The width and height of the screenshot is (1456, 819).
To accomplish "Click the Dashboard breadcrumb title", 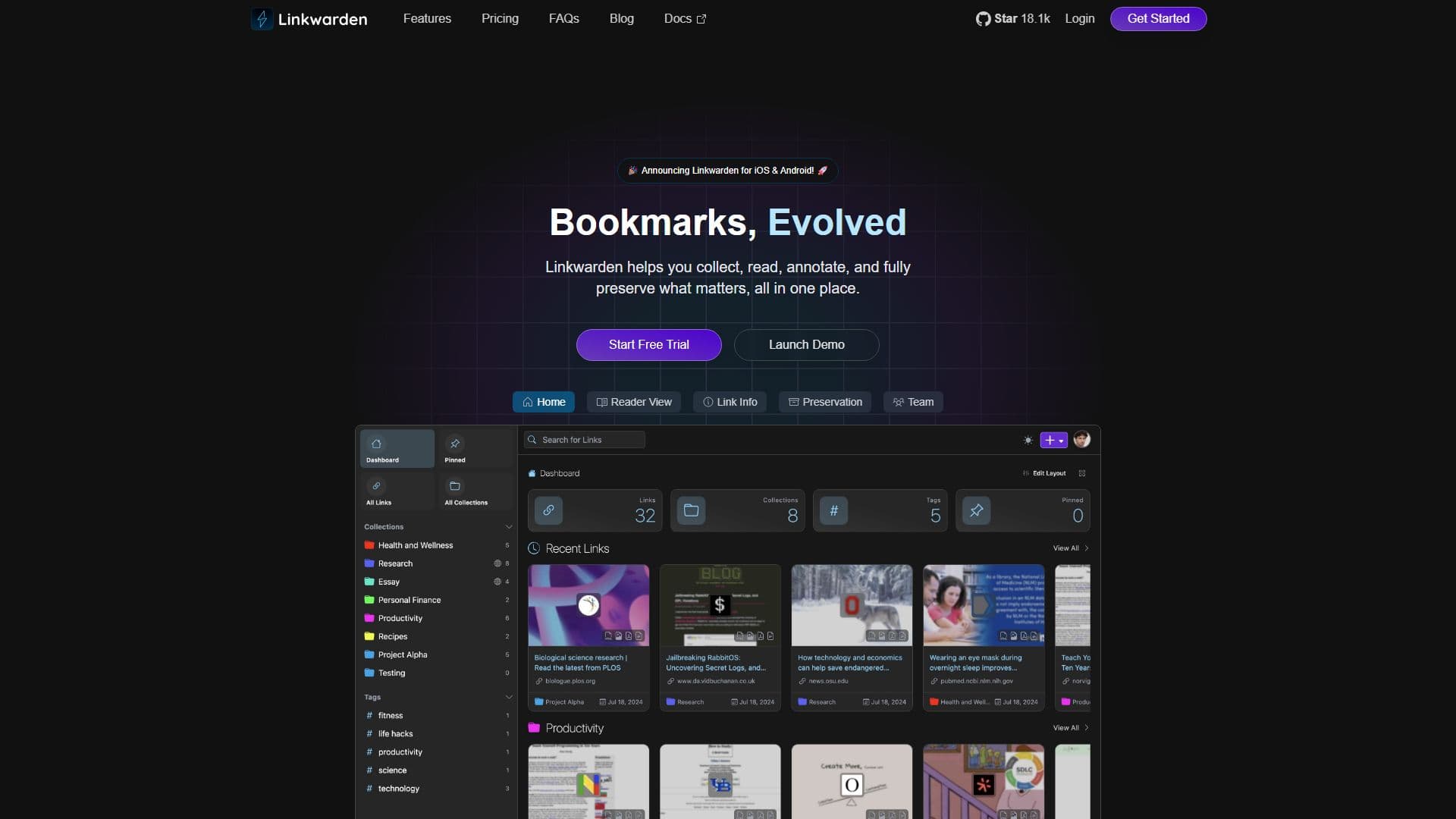I will pos(560,473).
